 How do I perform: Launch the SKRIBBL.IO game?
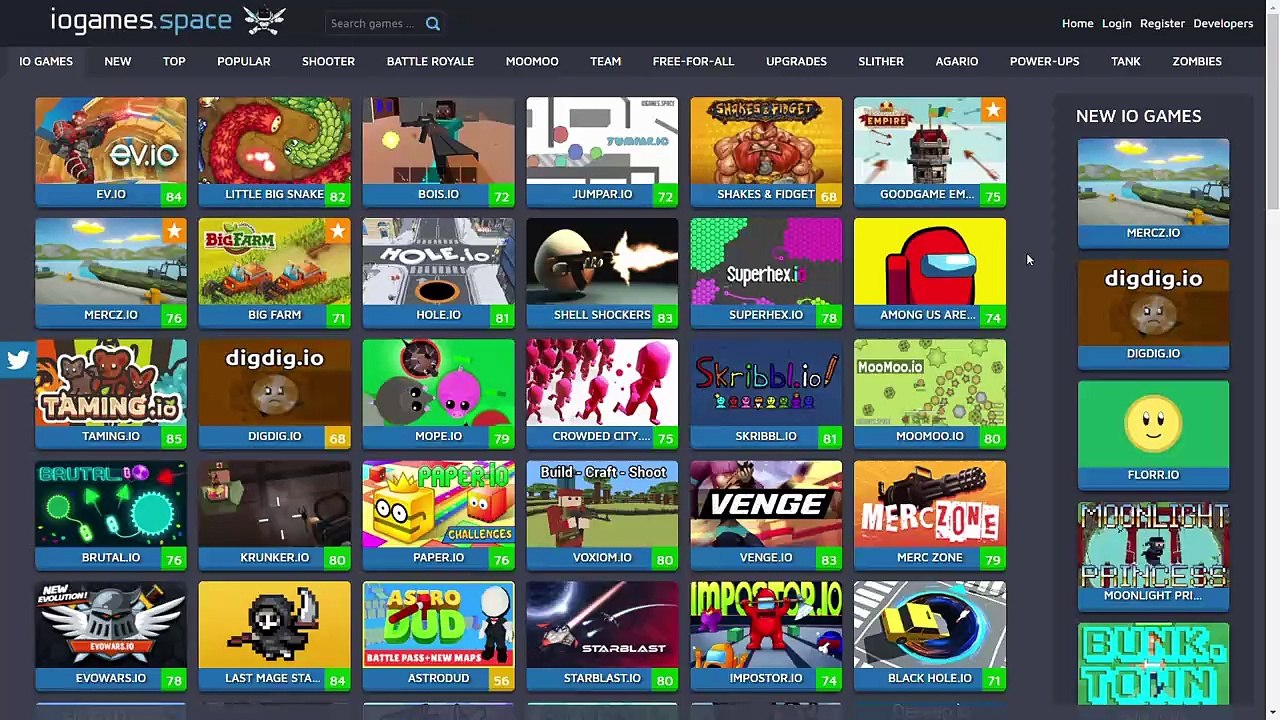tap(766, 394)
